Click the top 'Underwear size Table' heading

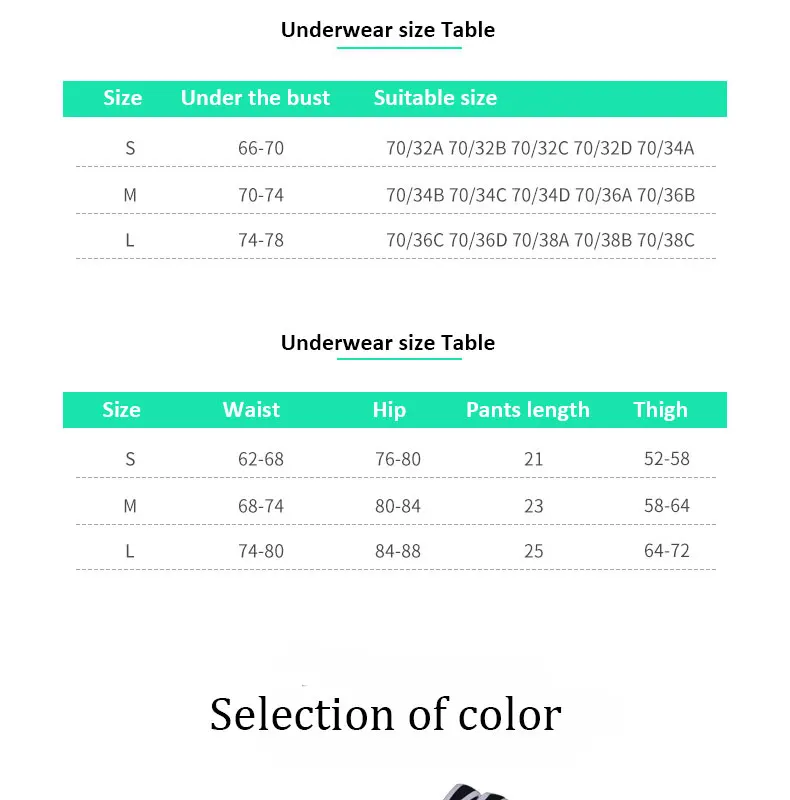point(388,30)
